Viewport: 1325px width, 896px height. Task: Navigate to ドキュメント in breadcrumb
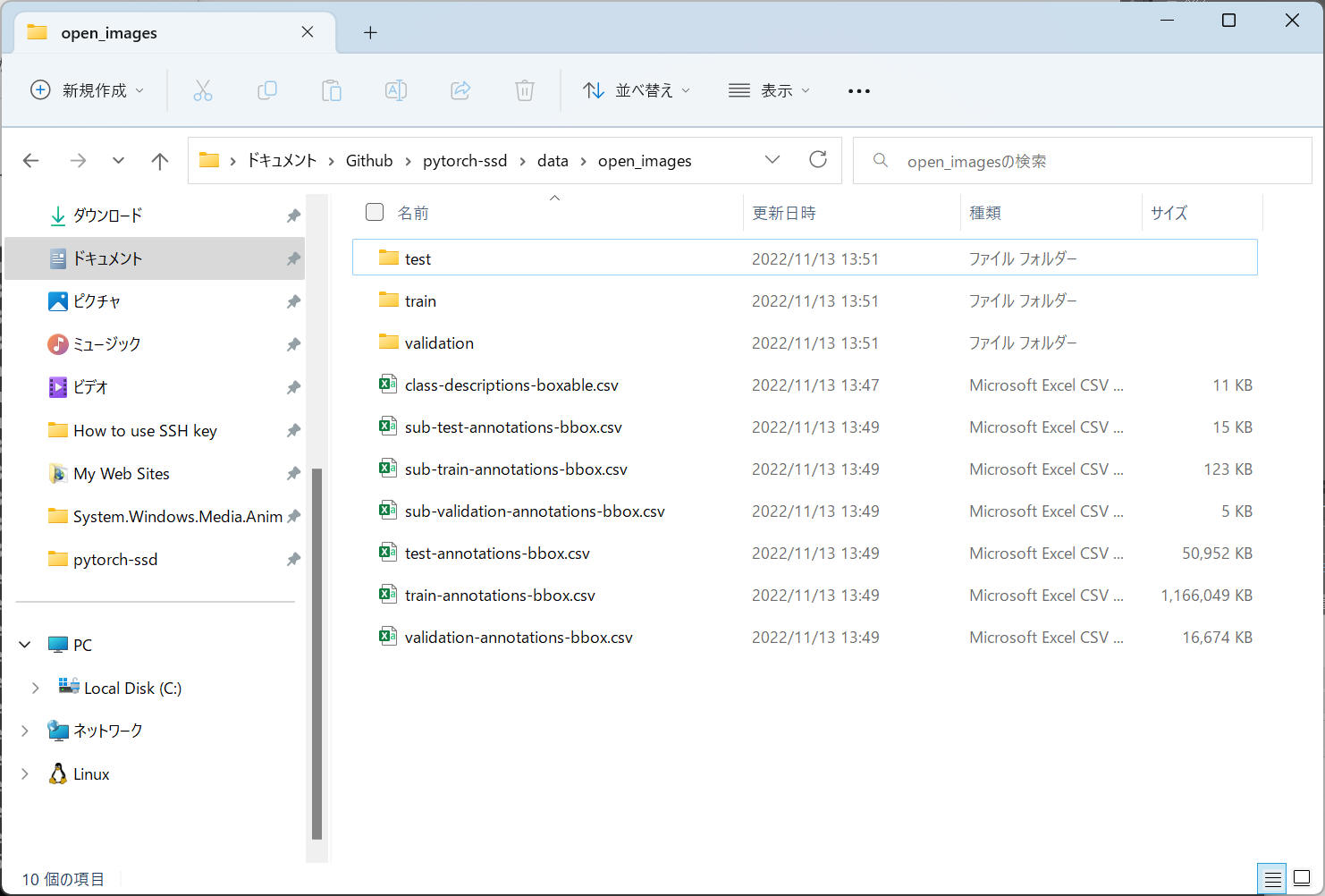point(282,161)
